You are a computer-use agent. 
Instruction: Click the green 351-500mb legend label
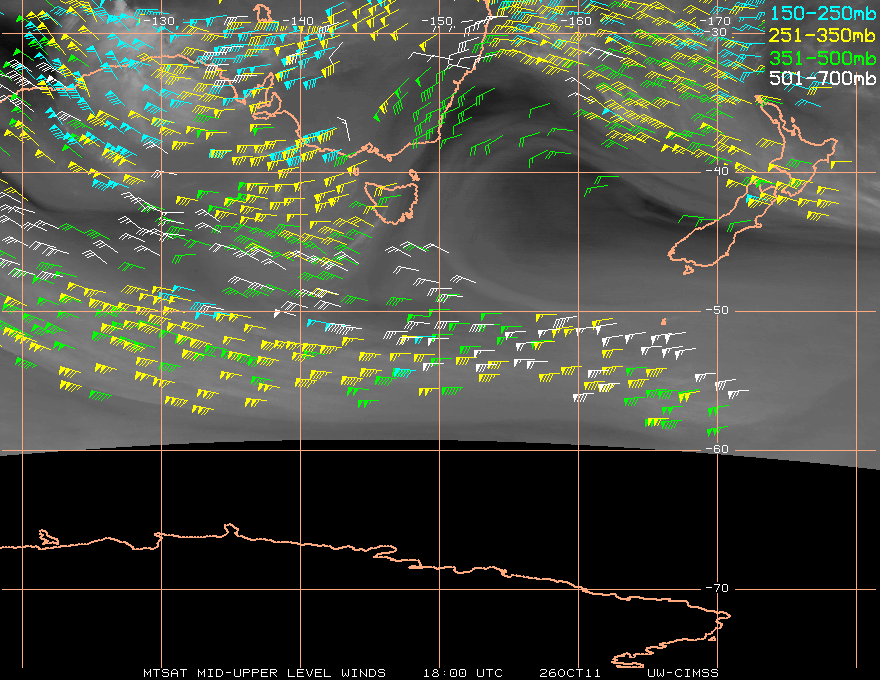pyautogui.click(x=822, y=57)
